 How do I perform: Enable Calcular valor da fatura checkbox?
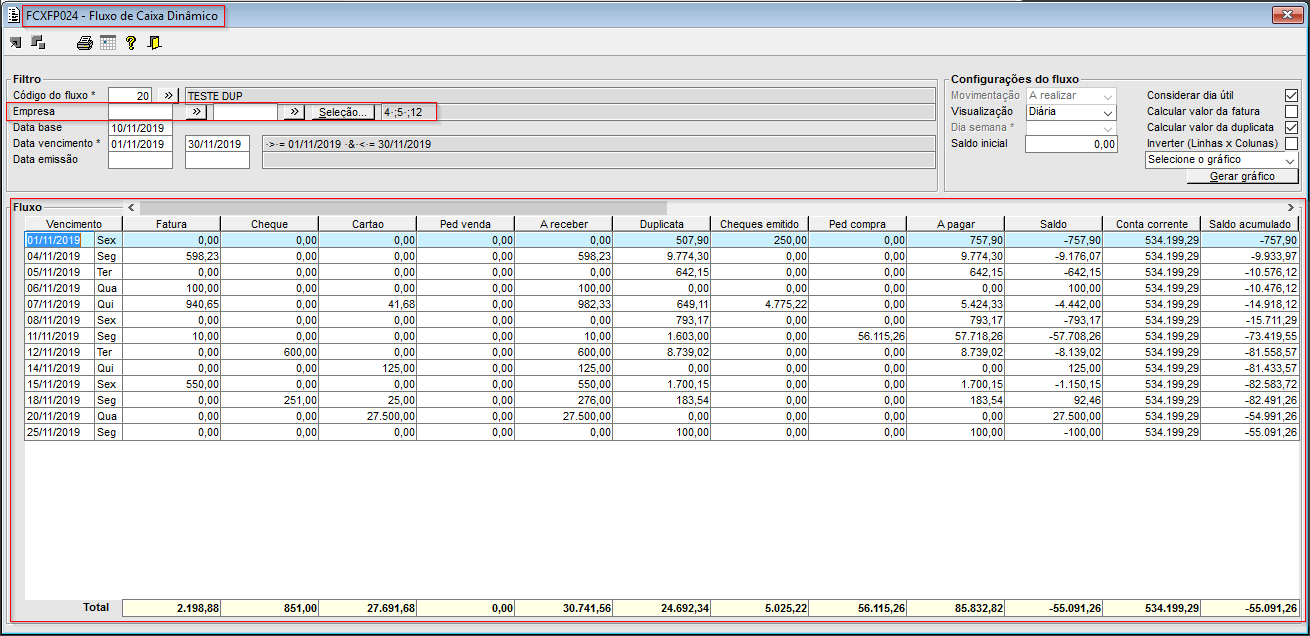pos(1291,111)
